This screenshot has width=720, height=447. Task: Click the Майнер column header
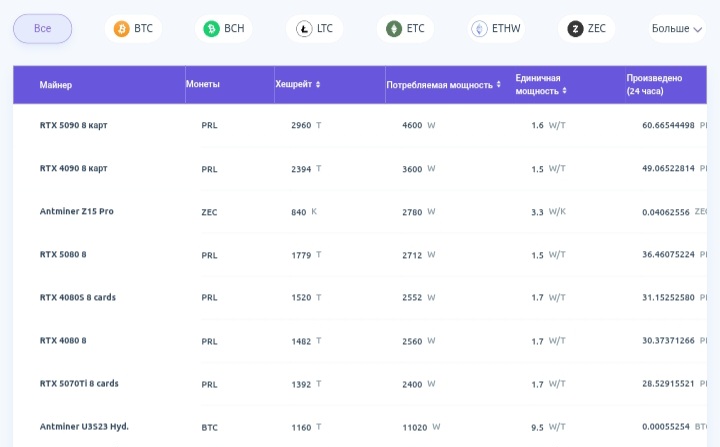[56, 85]
